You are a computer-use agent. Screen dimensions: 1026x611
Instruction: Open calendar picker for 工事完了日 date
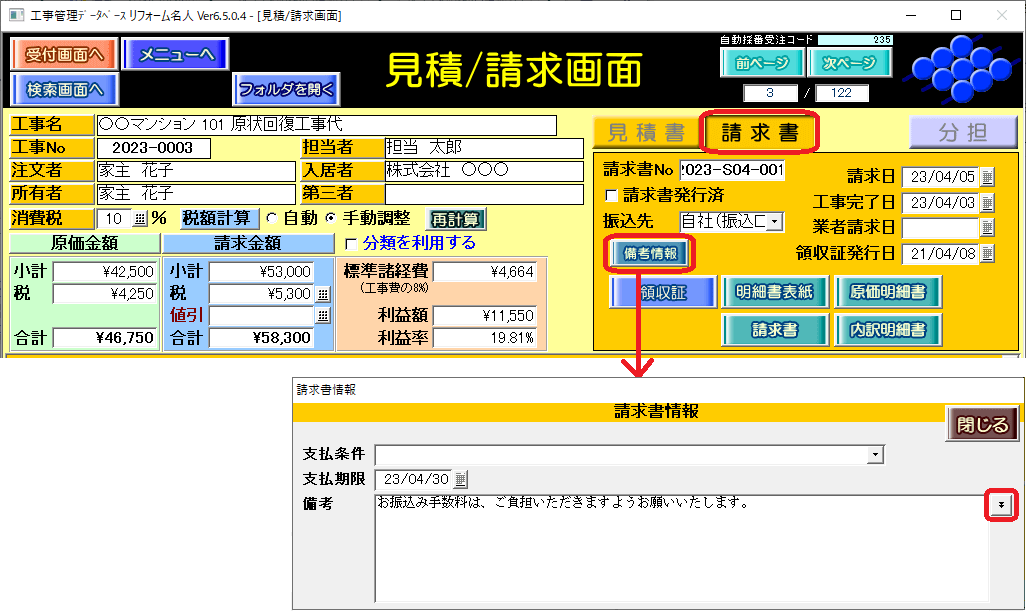pos(987,203)
